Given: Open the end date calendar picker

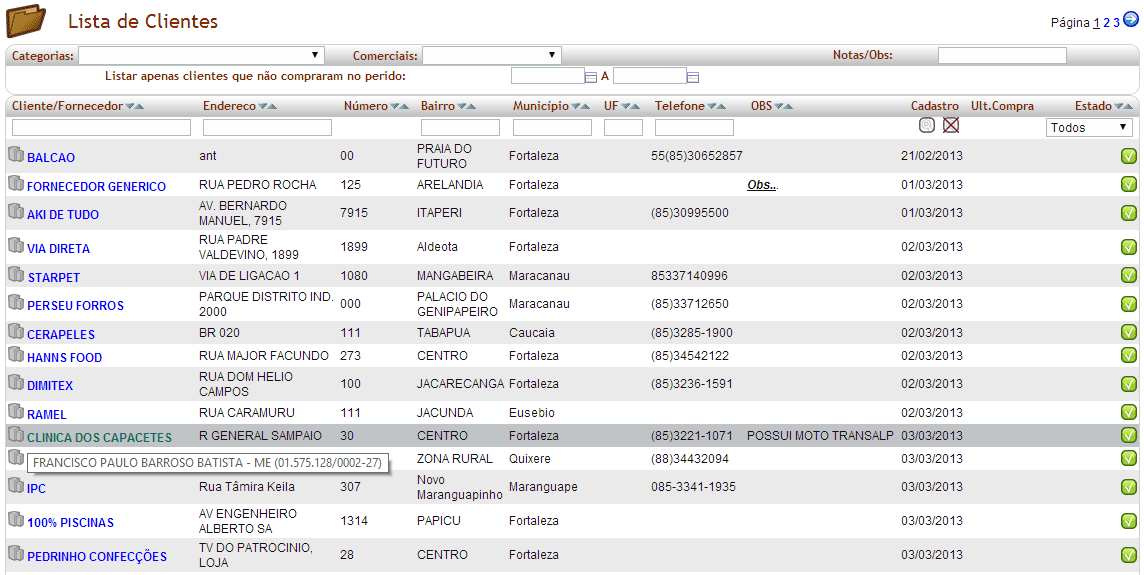Looking at the screenshot, I should (x=693, y=77).
